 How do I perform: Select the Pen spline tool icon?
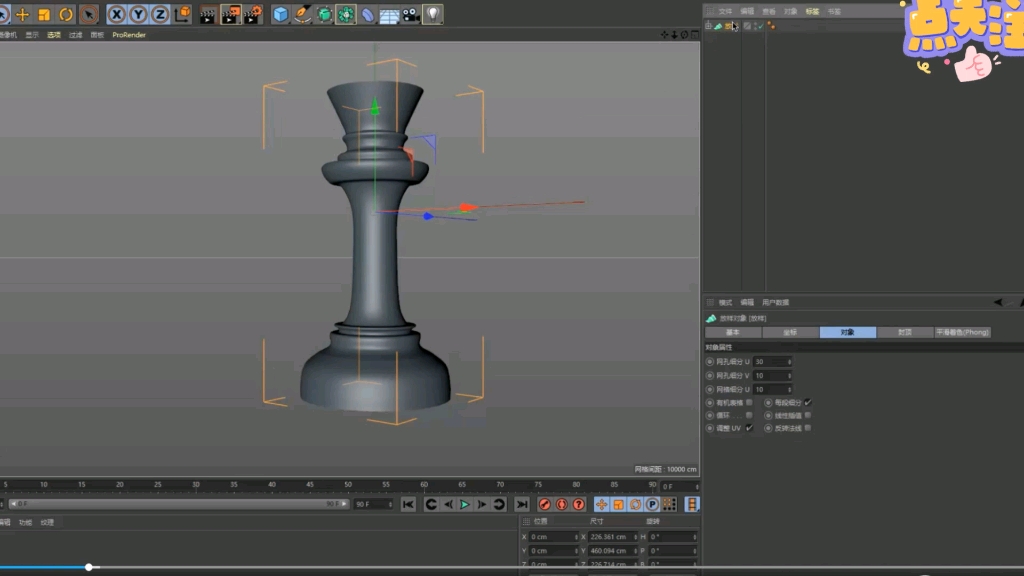[303, 14]
